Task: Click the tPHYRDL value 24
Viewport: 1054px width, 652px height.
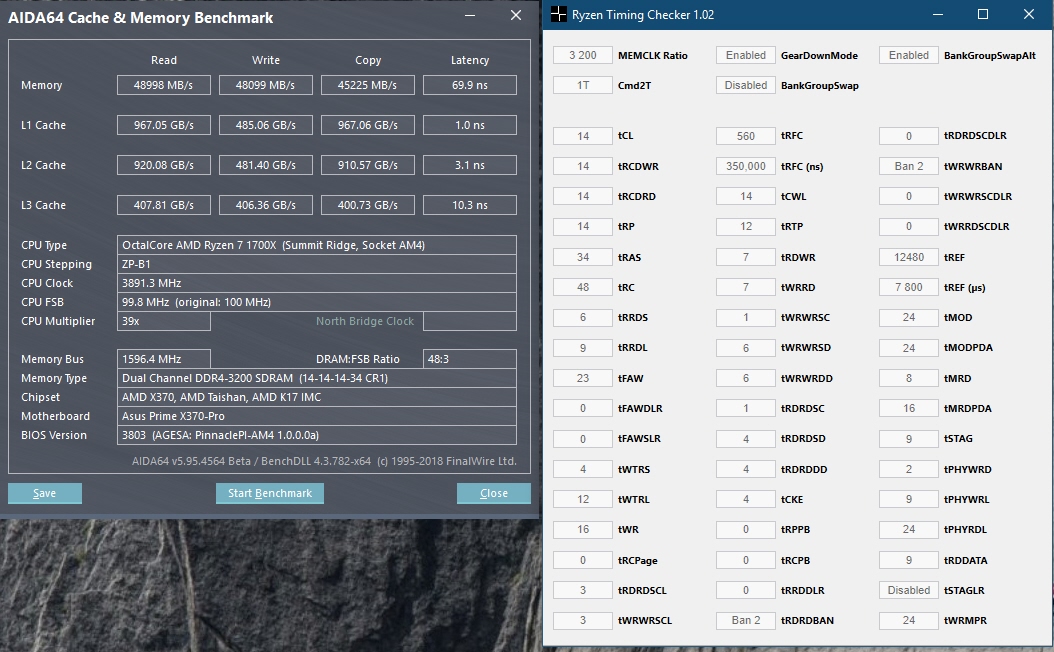Action: tap(909, 530)
